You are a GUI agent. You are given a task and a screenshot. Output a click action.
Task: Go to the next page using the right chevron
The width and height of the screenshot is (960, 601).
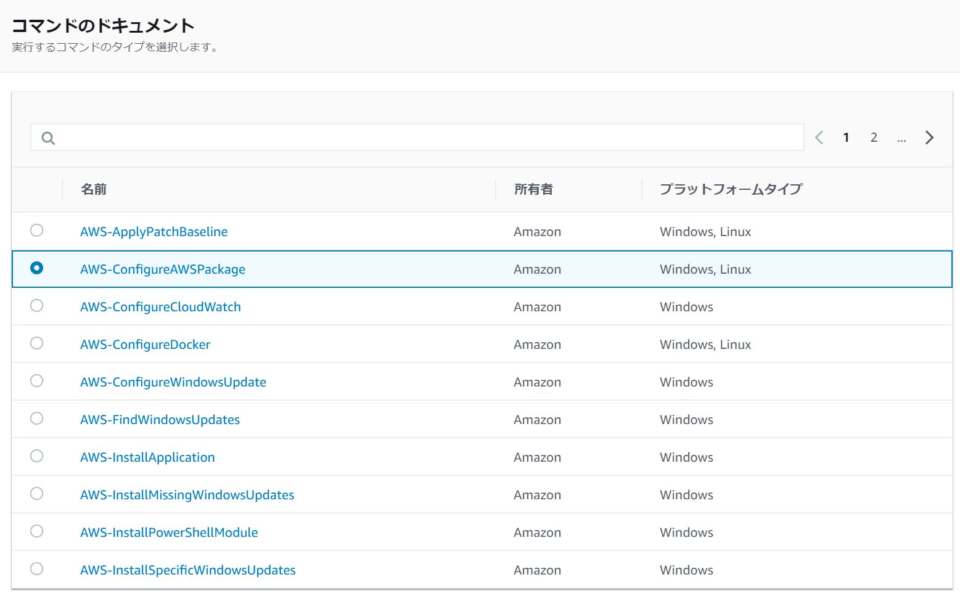pos(929,137)
